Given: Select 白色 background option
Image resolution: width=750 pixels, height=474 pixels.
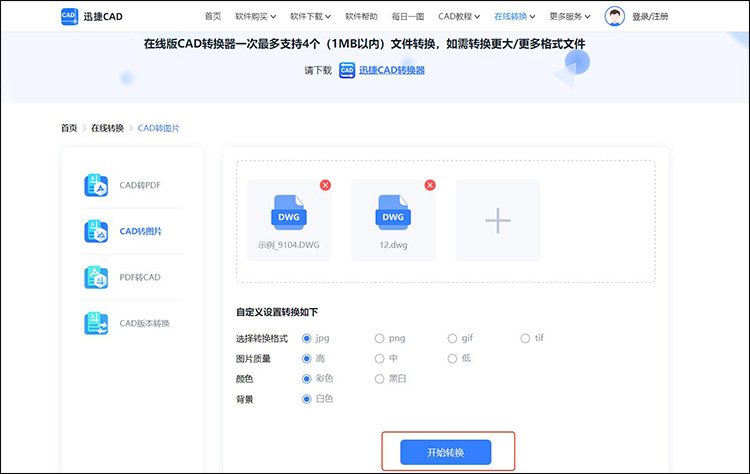Looking at the screenshot, I should pyautogui.click(x=307, y=399).
